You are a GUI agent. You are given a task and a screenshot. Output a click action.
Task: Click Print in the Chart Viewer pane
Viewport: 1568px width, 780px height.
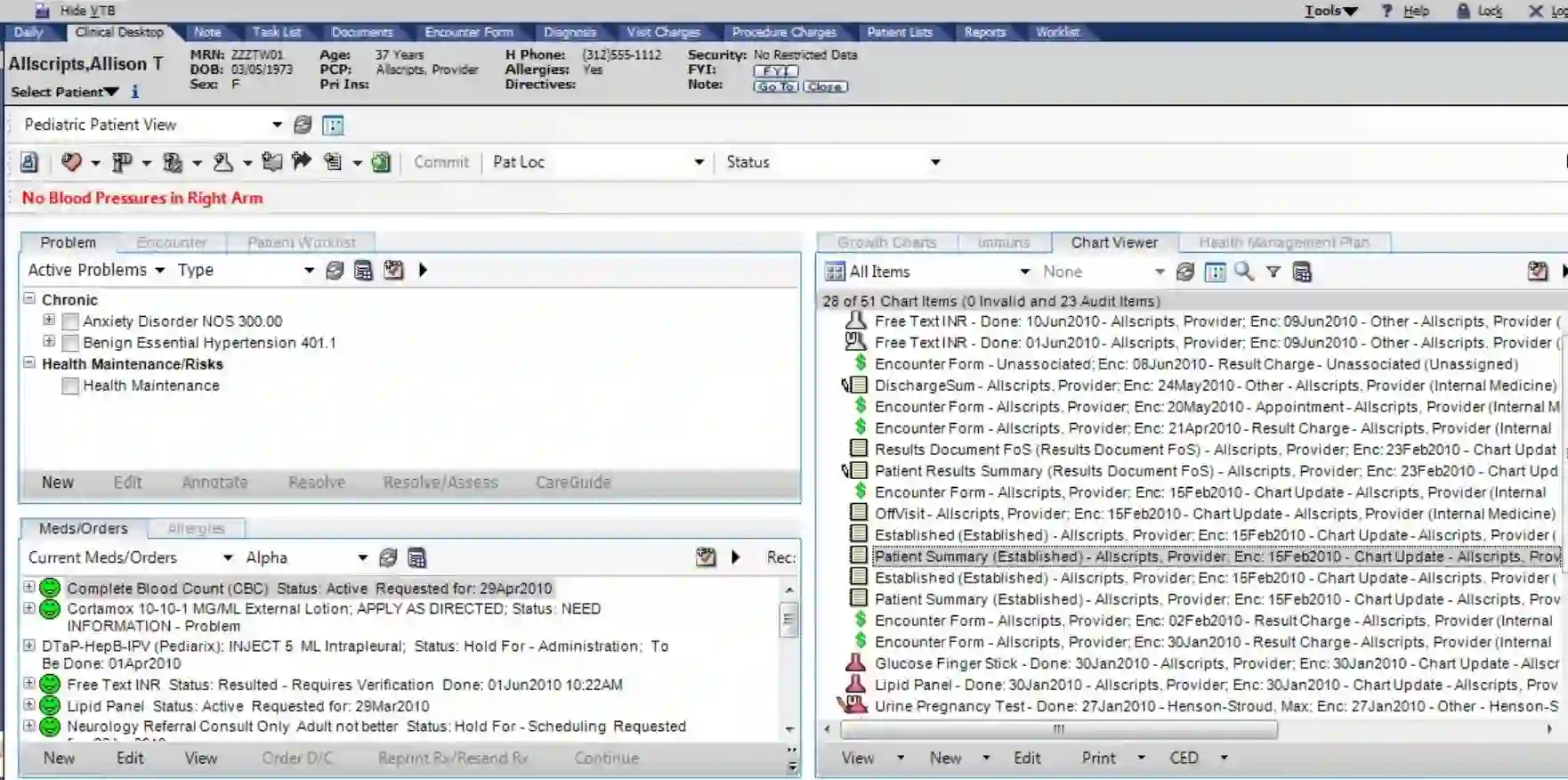(1098, 758)
